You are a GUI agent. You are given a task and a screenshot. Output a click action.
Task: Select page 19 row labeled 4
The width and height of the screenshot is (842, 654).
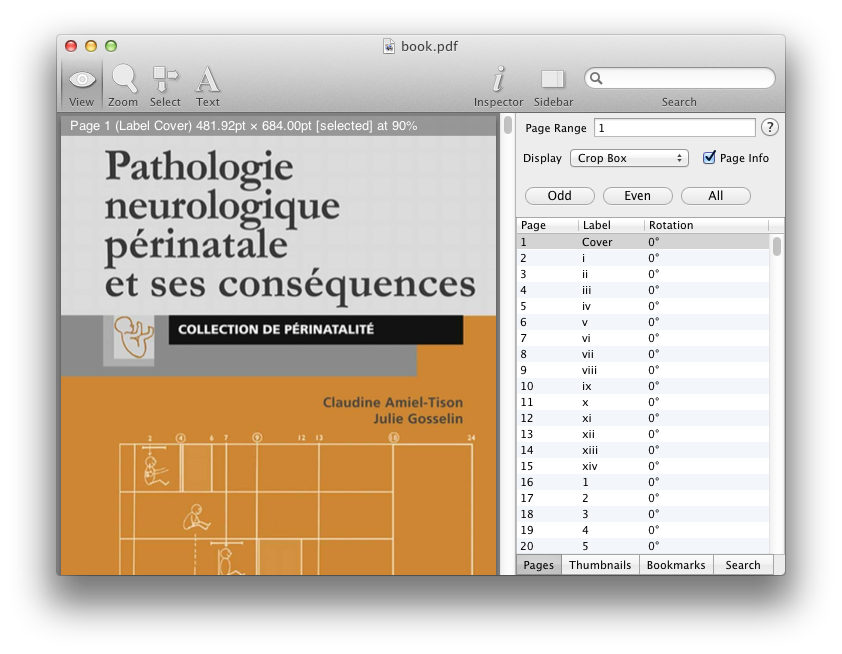click(x=643, y=530)
